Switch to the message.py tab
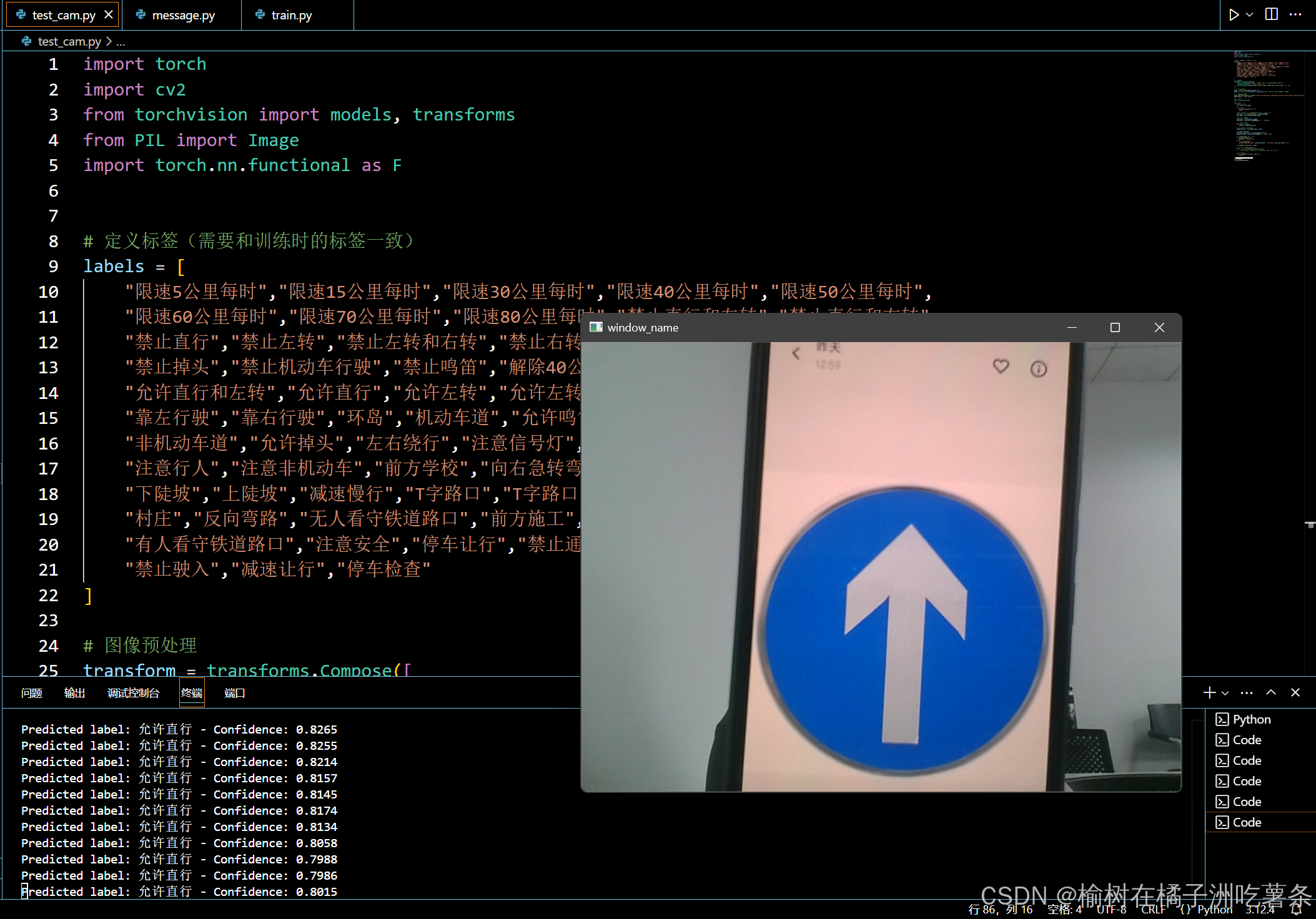 (182, 16)
